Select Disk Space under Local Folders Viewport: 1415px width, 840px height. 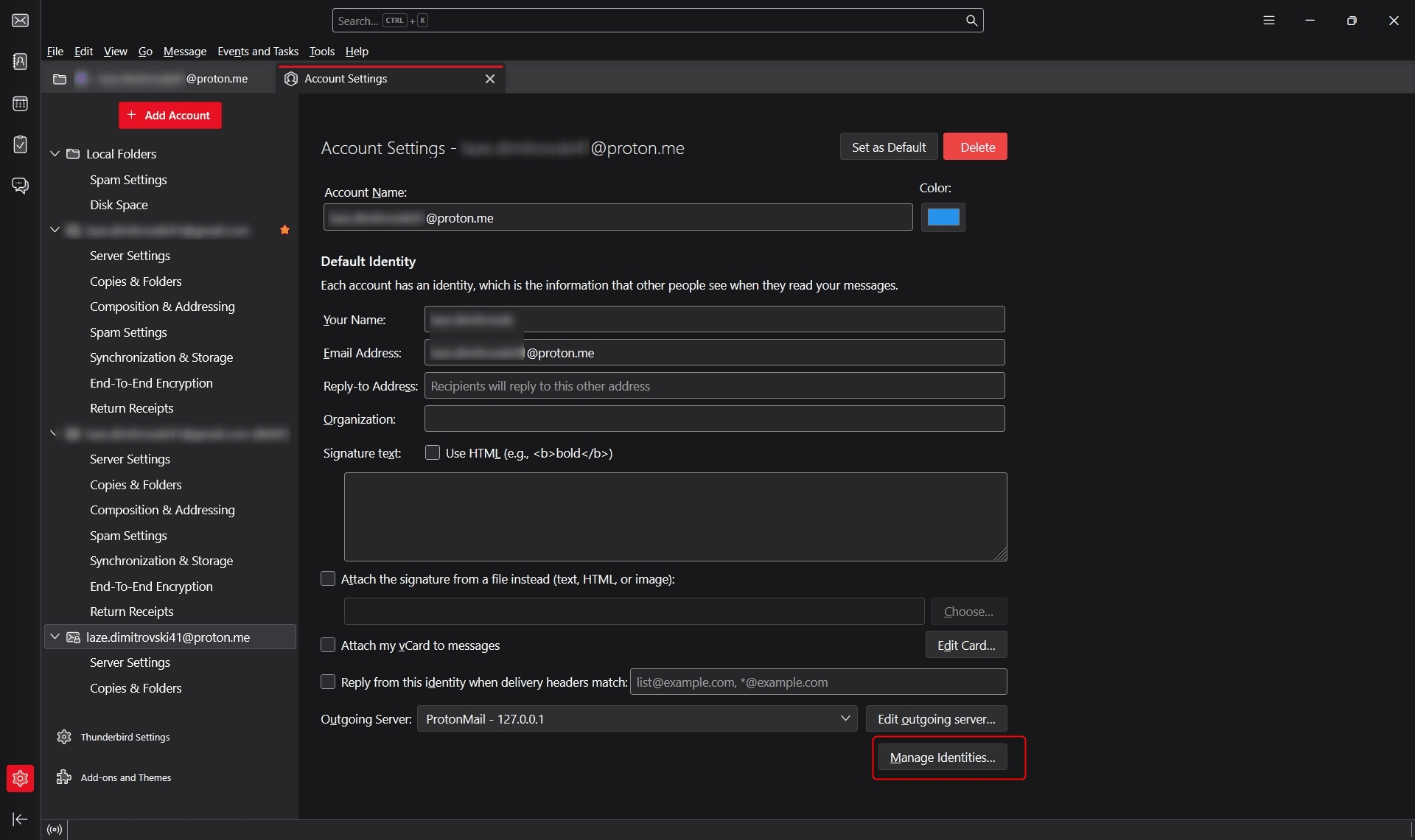coord(119,205)
